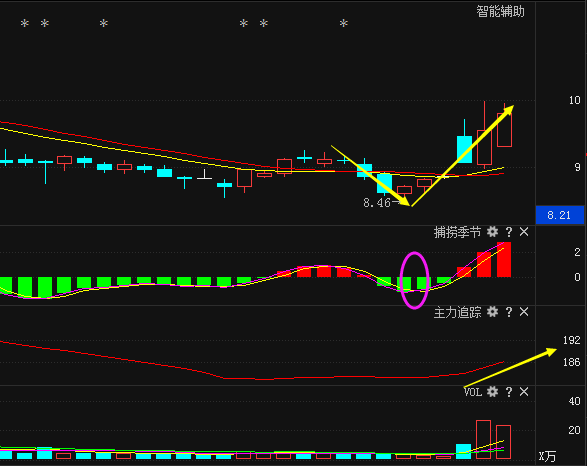Screen dimensions: 587x466
Task: Click the 智能辅助 button
Action: click(x=500, y=12)
